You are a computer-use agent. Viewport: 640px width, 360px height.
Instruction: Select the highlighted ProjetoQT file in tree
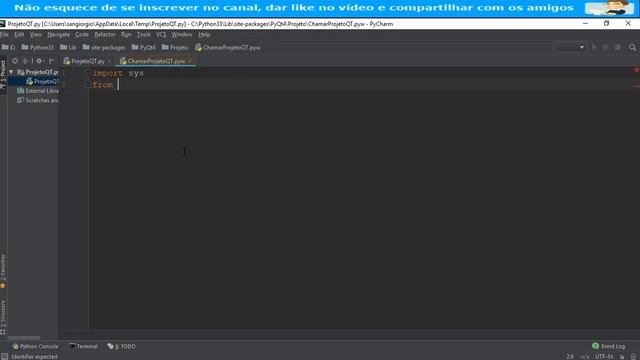pos(42,82)
